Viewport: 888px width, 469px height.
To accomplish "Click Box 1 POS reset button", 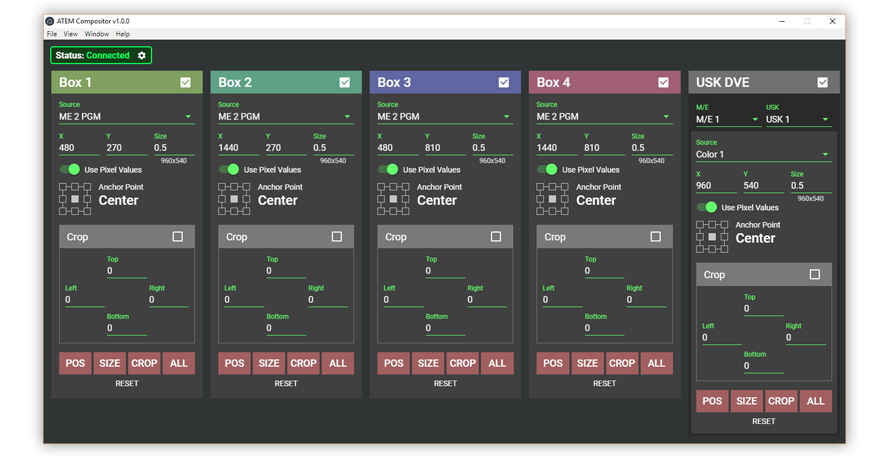I will point(75,363).
